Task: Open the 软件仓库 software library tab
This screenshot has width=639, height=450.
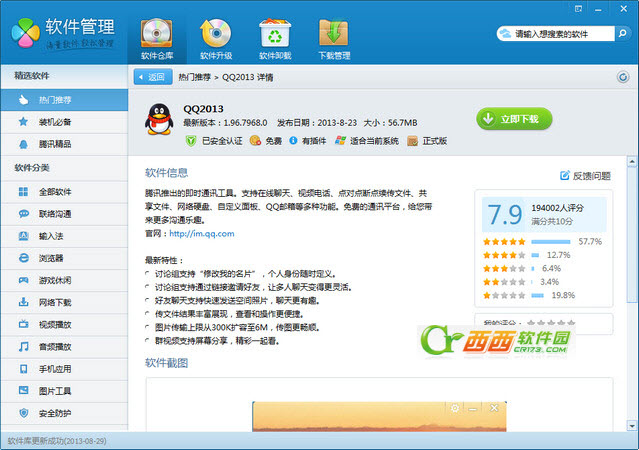Action: coord(157,40)
